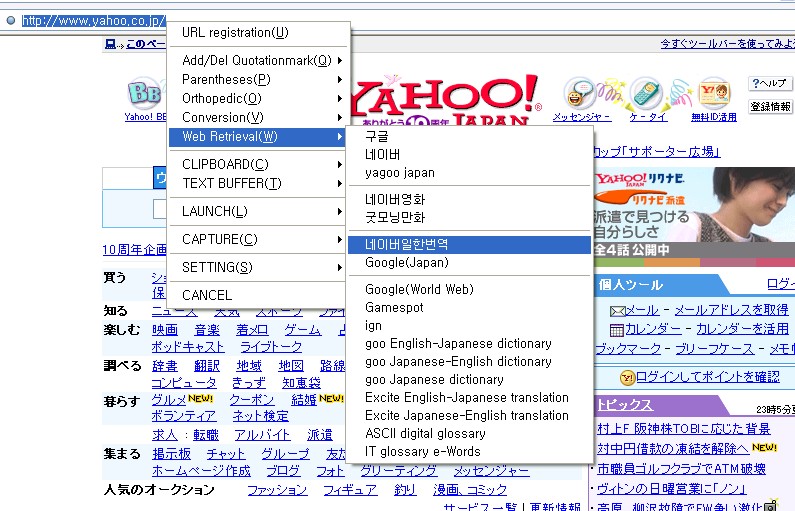Screen dimensions: 795x511
Task: Click the ?ヘルプ button
Action: pos(770,83)
